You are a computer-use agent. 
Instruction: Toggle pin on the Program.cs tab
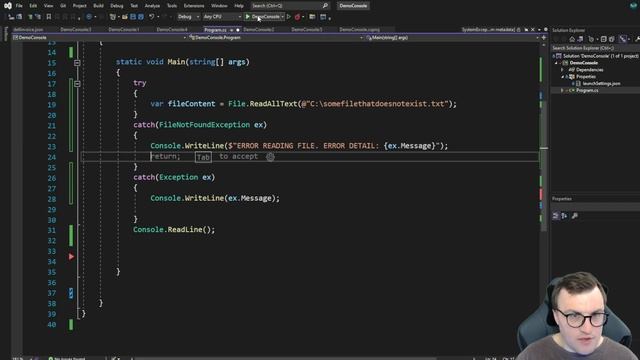231,30
